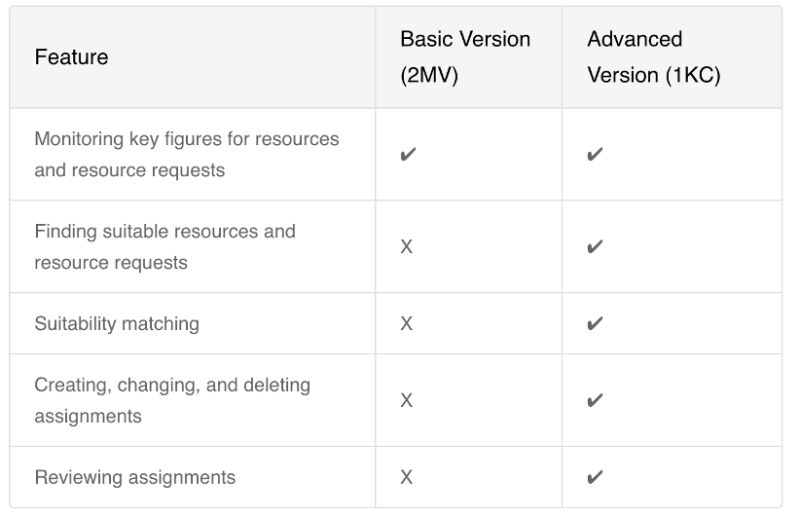800x516 pixels.
Task: Click Basic X for Suitability matching
Action: (407, 324)
